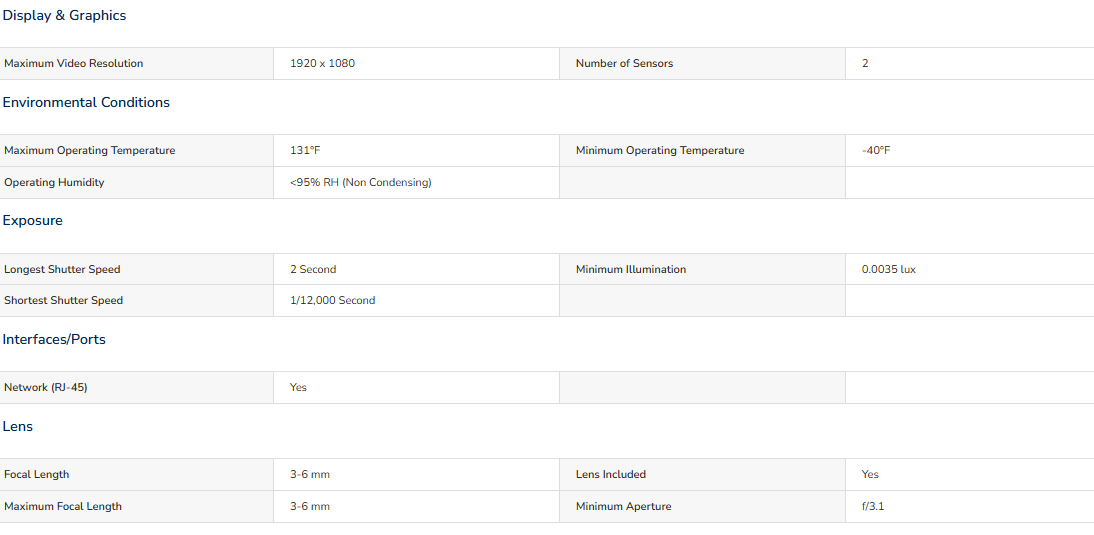
Task: Click the Interfaces/Ports section heading
Action: [54, 340]
